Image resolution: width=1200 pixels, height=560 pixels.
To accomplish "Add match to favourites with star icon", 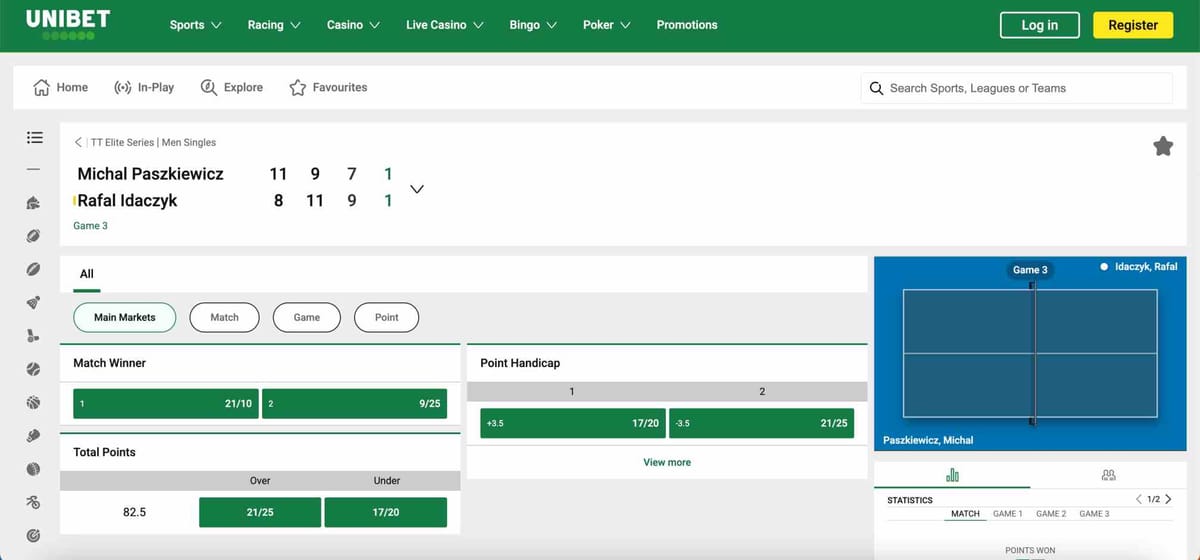I will (1163, 147).
